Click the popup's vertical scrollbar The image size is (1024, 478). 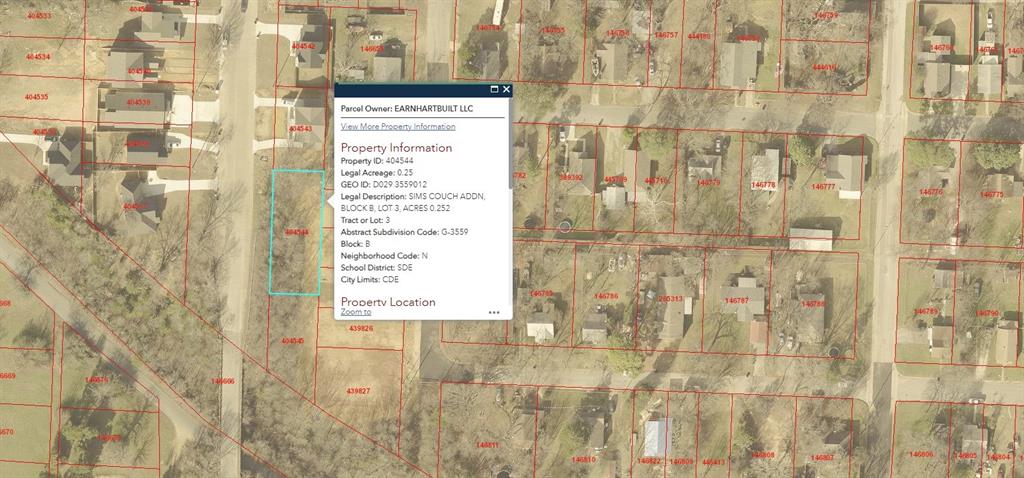(x=510, y=200)
